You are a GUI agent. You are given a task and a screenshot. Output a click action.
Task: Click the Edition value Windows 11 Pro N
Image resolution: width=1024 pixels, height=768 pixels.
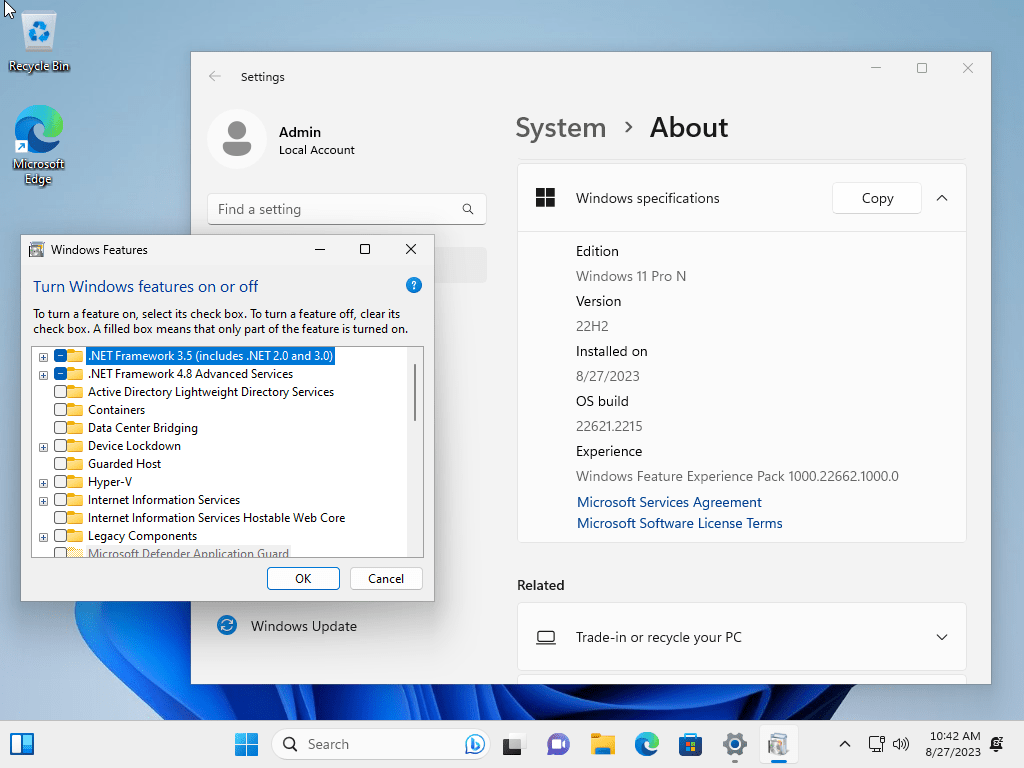[630, 276]
